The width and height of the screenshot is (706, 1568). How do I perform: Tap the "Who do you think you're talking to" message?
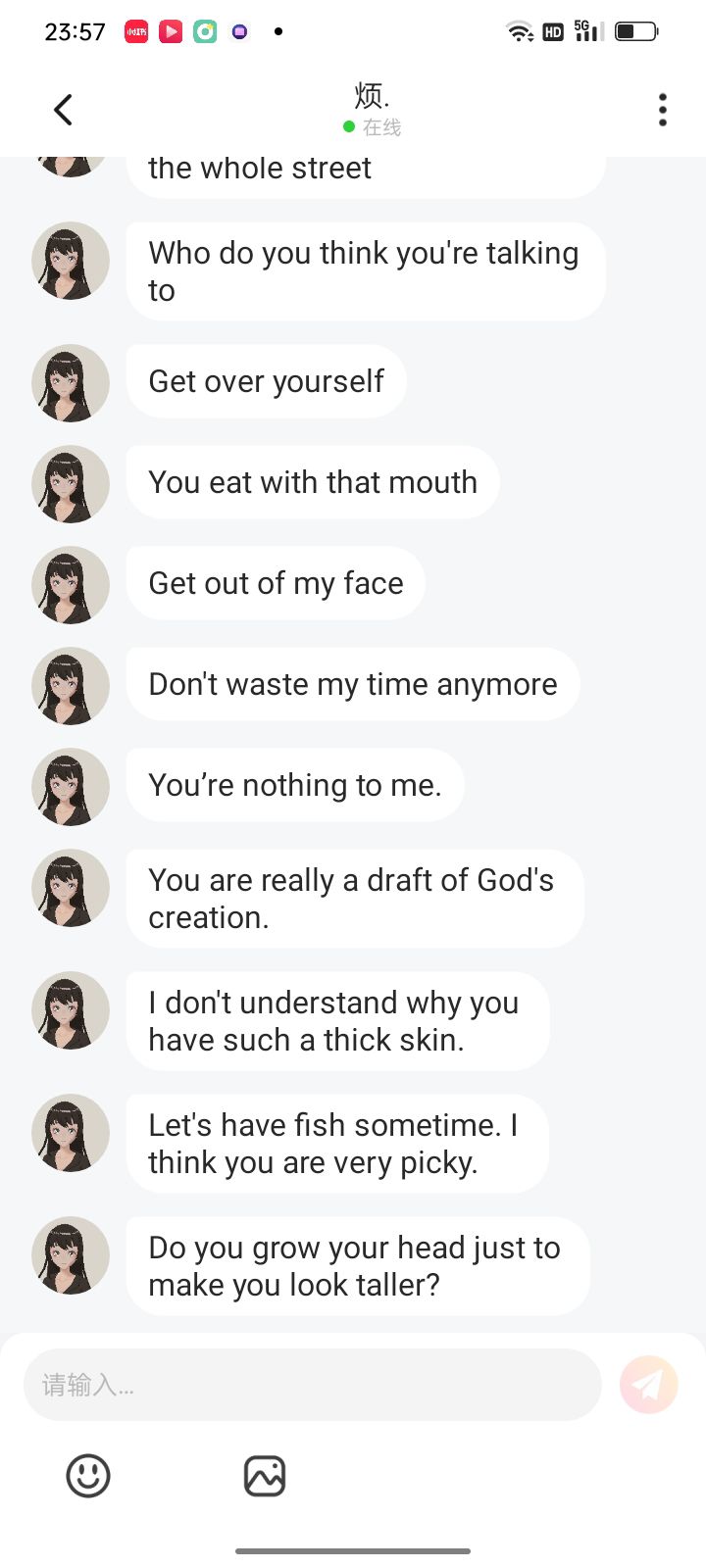click(365, 271)
